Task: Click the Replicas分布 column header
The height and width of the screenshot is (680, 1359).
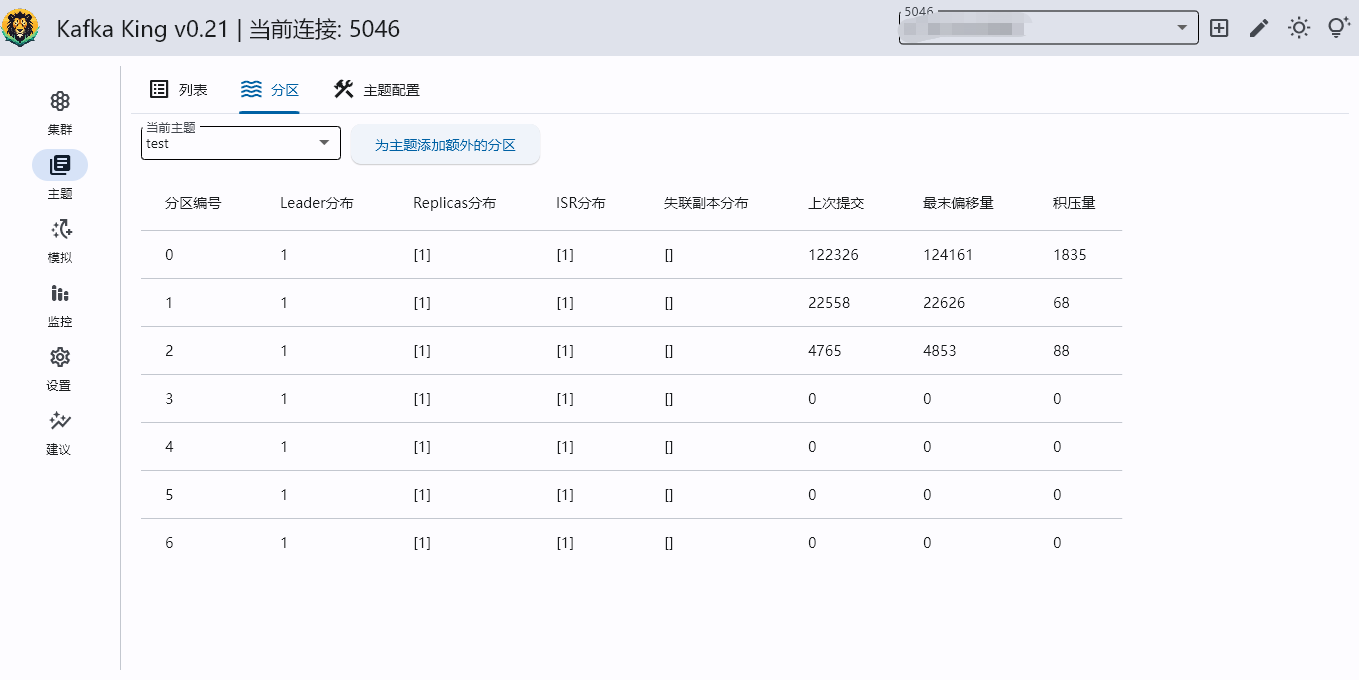Action: tap(454, 203)
